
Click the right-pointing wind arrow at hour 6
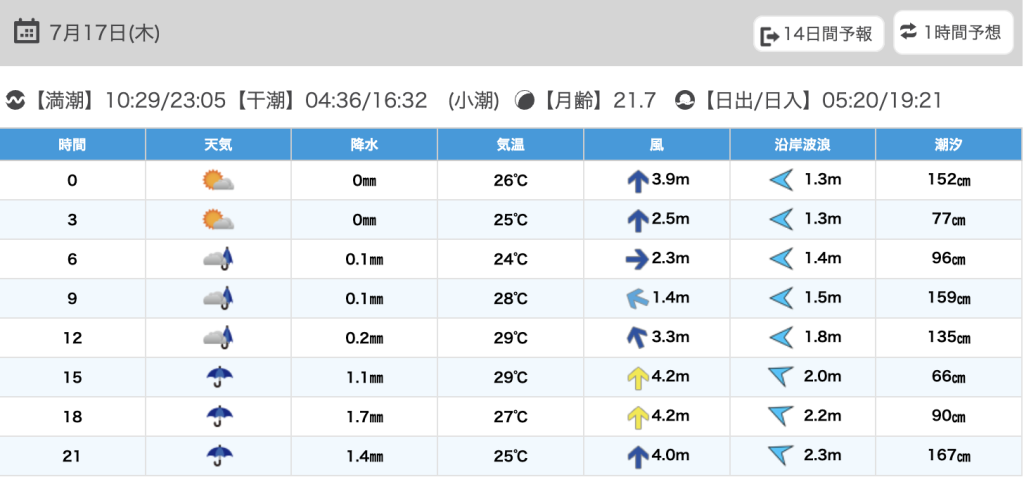point(637,259)
